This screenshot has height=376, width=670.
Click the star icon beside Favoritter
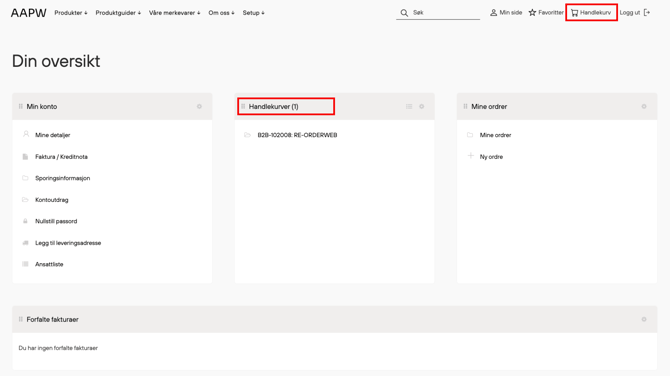(x=532, y=13)
